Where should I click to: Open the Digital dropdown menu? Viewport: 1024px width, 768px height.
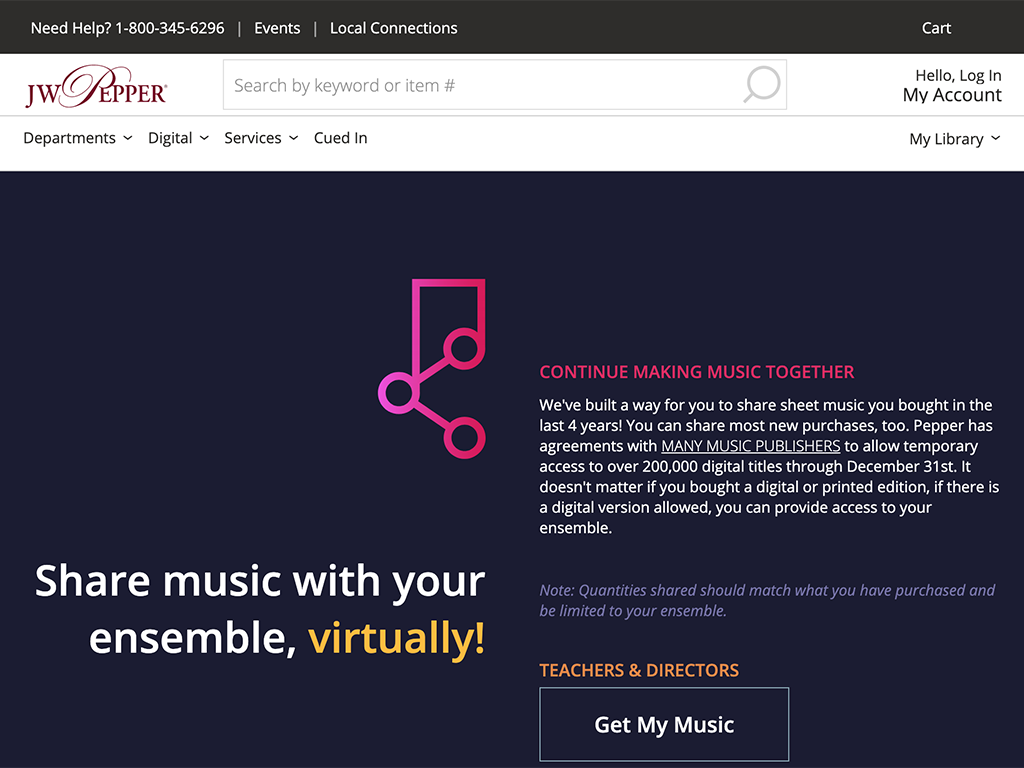178,138
